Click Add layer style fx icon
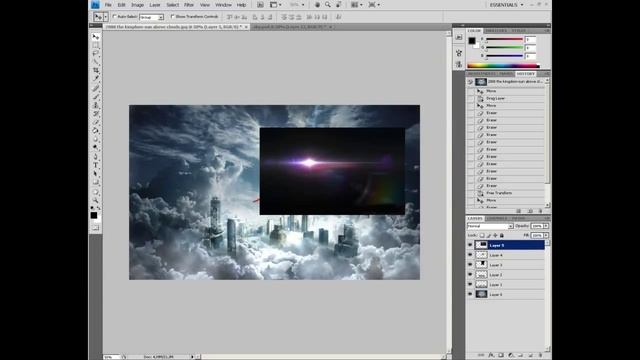The height and width of the screenshot is (360, 640). coord(491,355)
